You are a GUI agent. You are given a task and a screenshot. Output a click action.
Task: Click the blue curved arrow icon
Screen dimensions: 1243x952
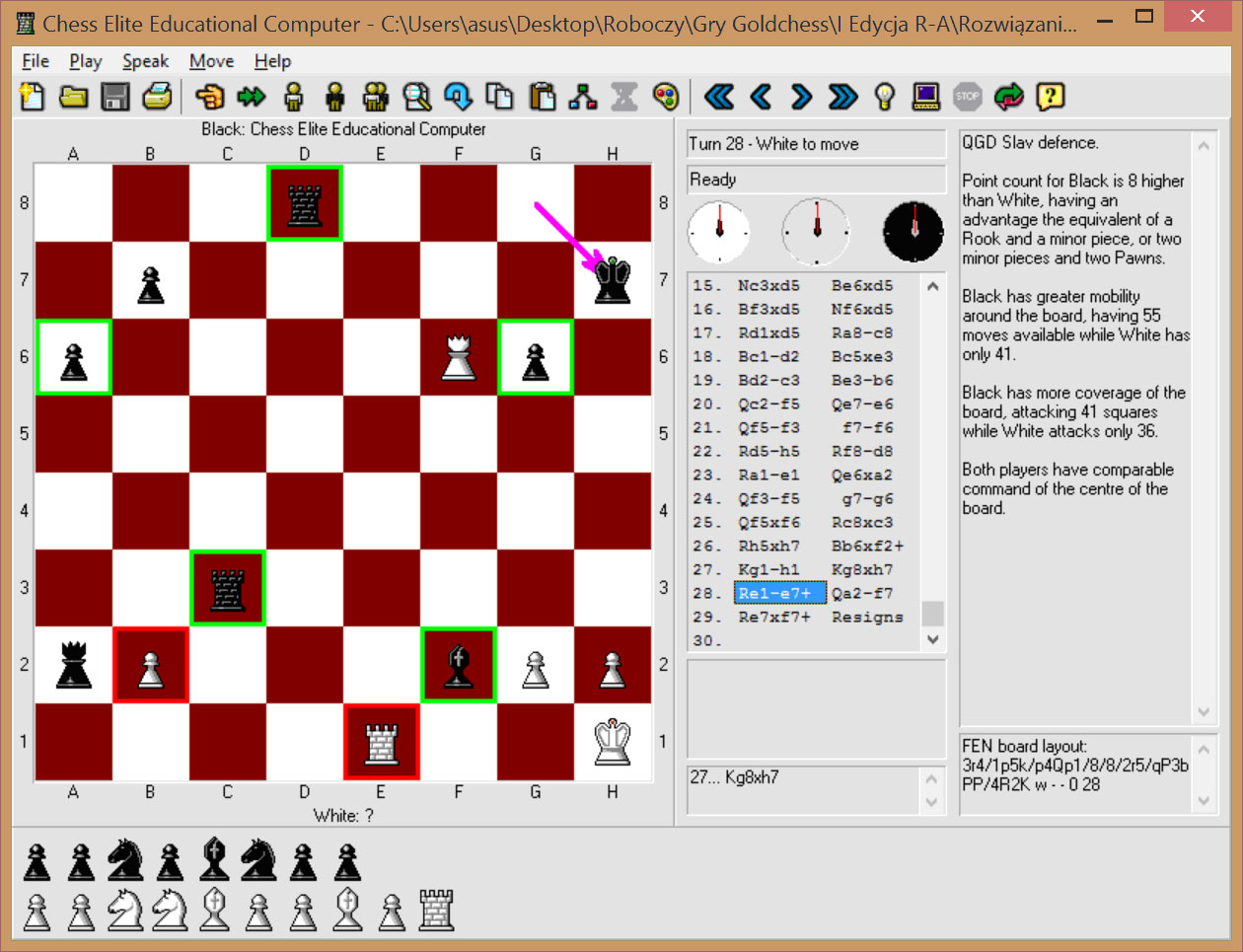tap(459, 97)
